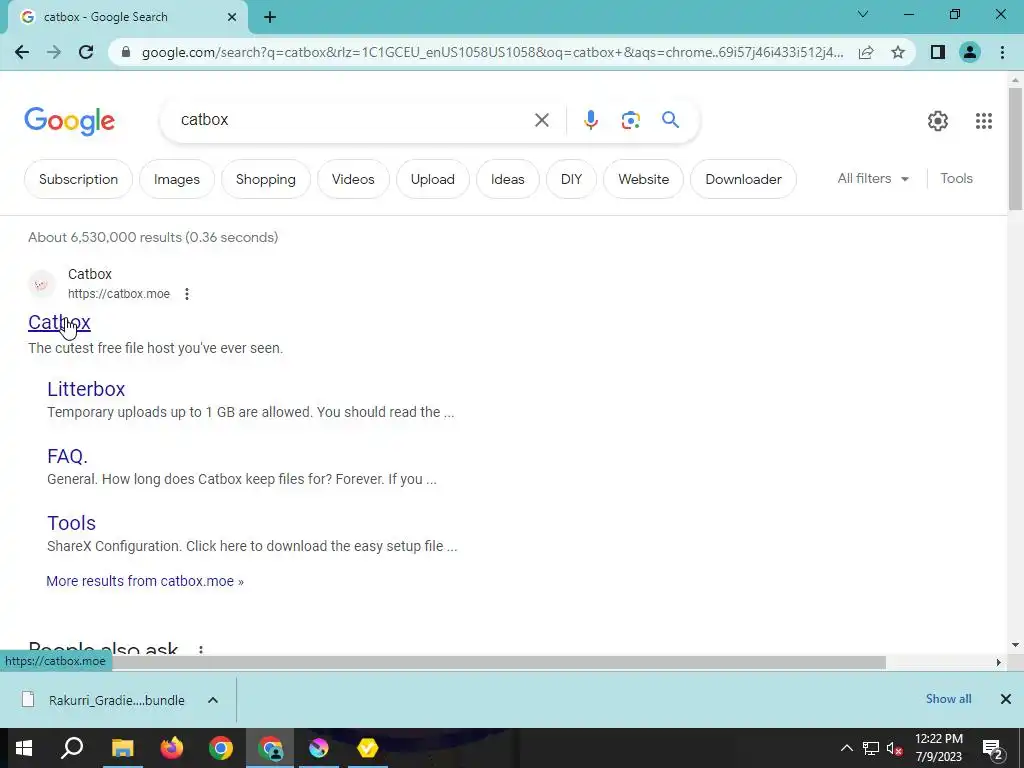Expand the download item options chevron
Viewport: 1024px width, 768px height.
coord(213,700)
